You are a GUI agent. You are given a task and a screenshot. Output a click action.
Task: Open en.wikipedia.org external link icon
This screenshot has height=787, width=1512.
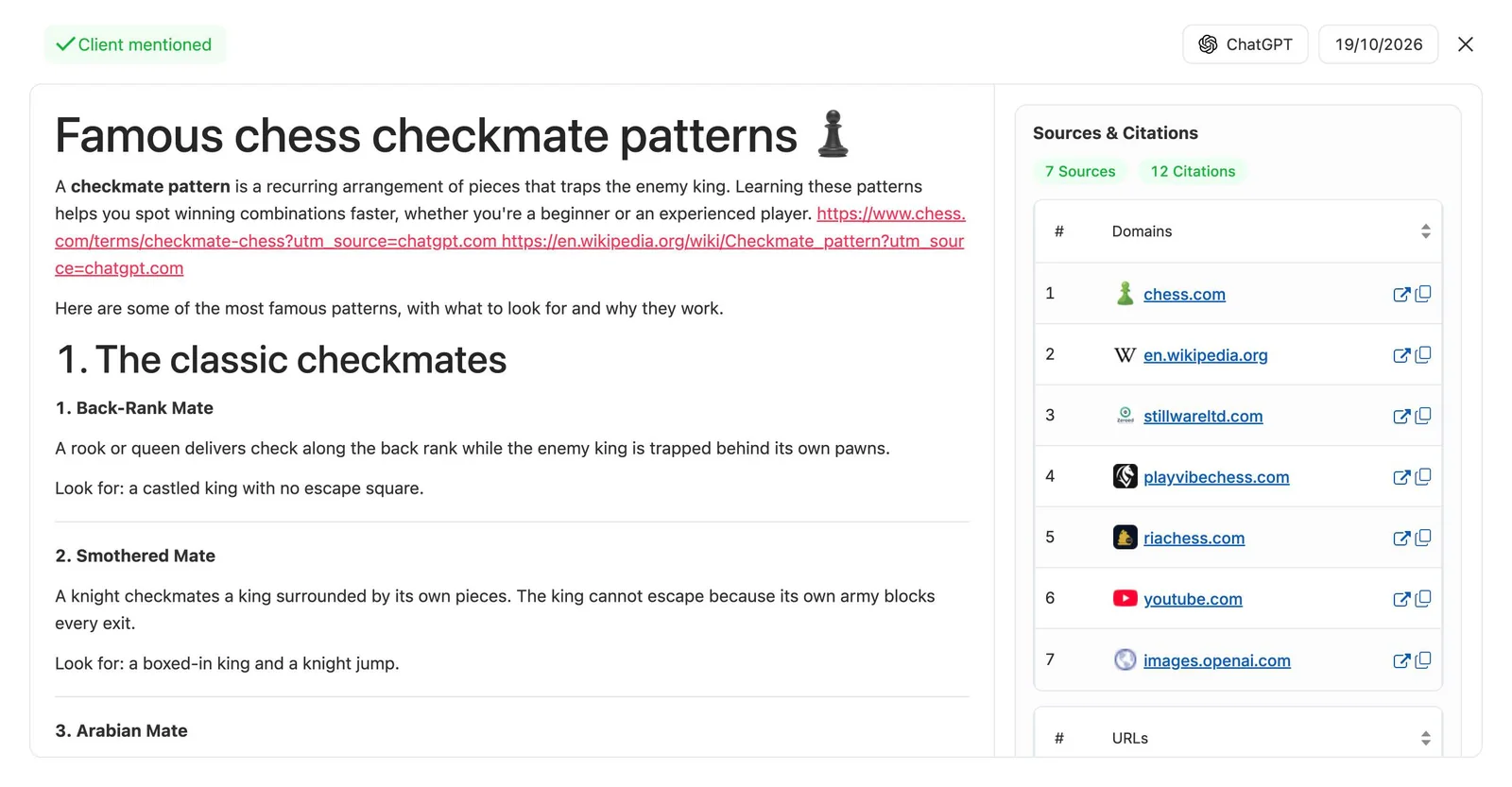pyautogui.click(x=1401, y=355)
